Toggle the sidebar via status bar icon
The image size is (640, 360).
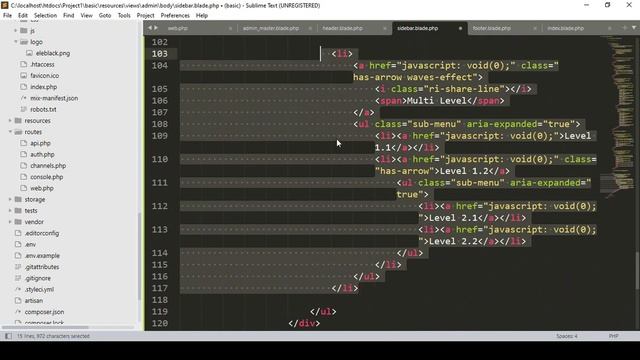[x=8, y=336]
